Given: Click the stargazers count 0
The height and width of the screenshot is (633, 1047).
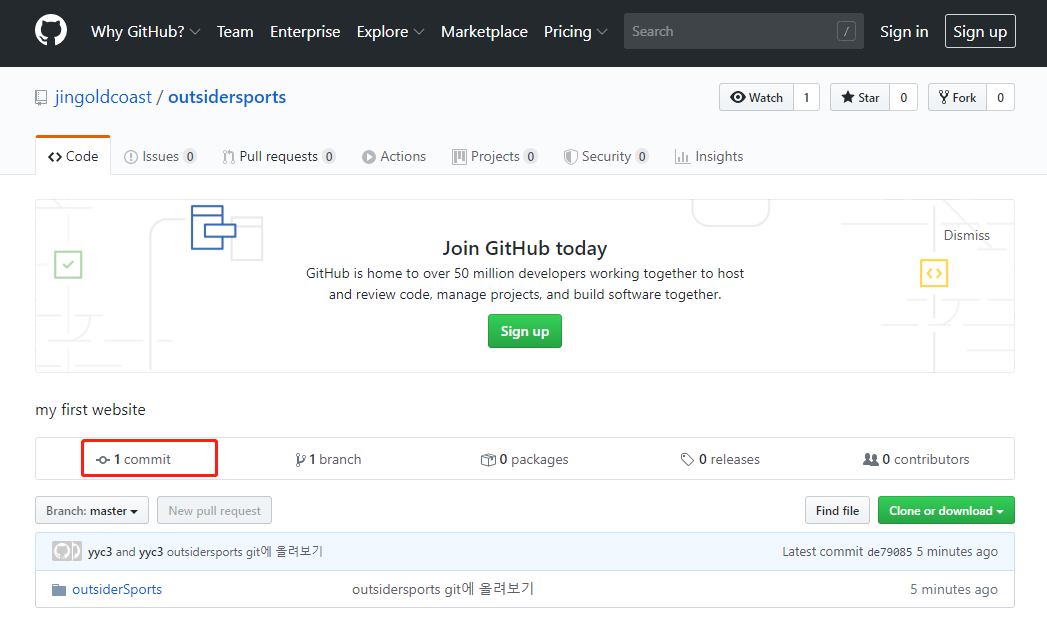Looking at the screenshot, I should [903, 97].
